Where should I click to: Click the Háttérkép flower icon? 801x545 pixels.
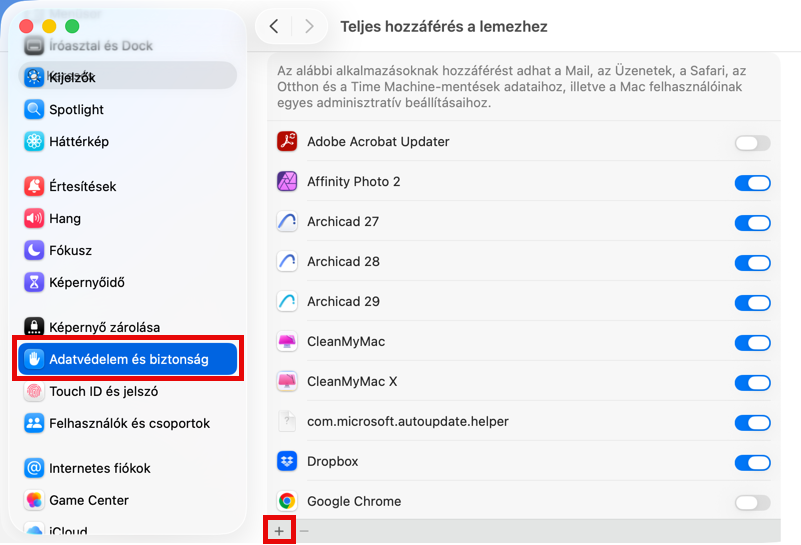34,141
